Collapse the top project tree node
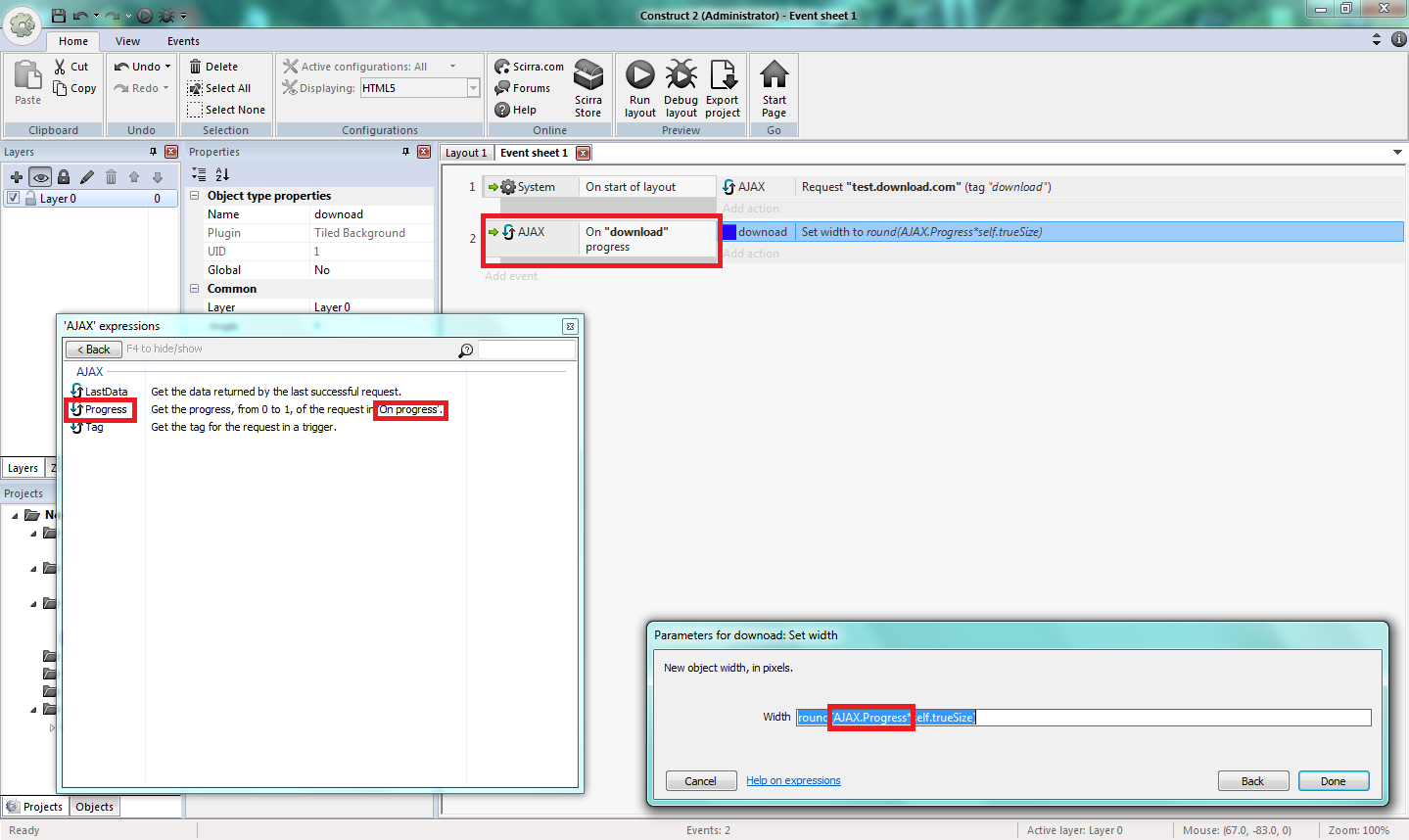The width and height of the screenshot is (1409, 840). point(15,515)
